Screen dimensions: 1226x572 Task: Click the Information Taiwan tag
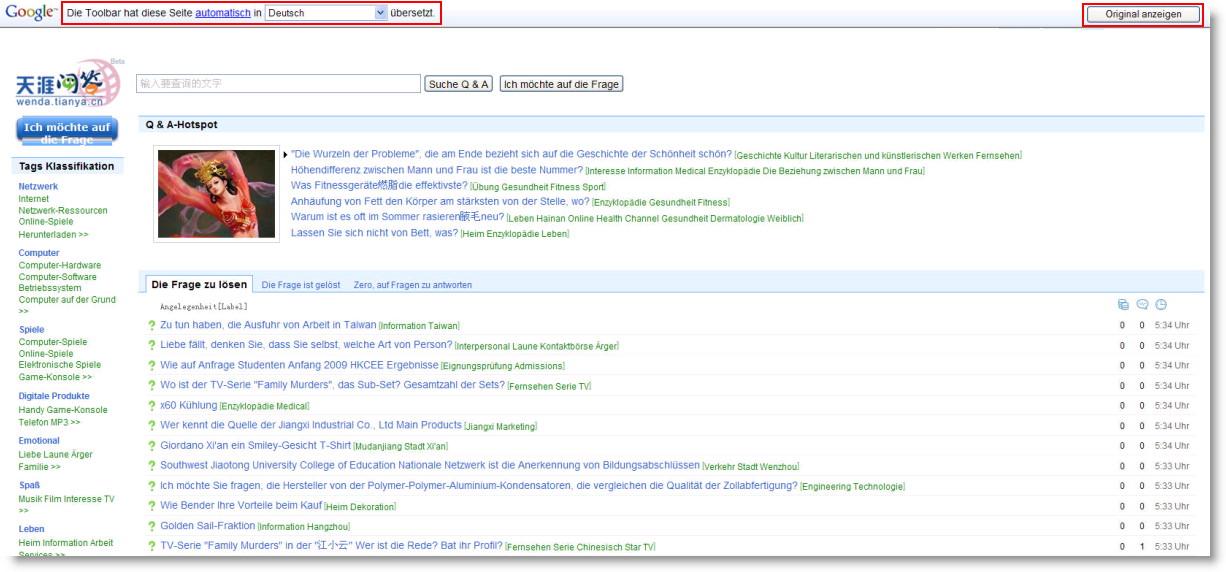click(x=420, y=326)
